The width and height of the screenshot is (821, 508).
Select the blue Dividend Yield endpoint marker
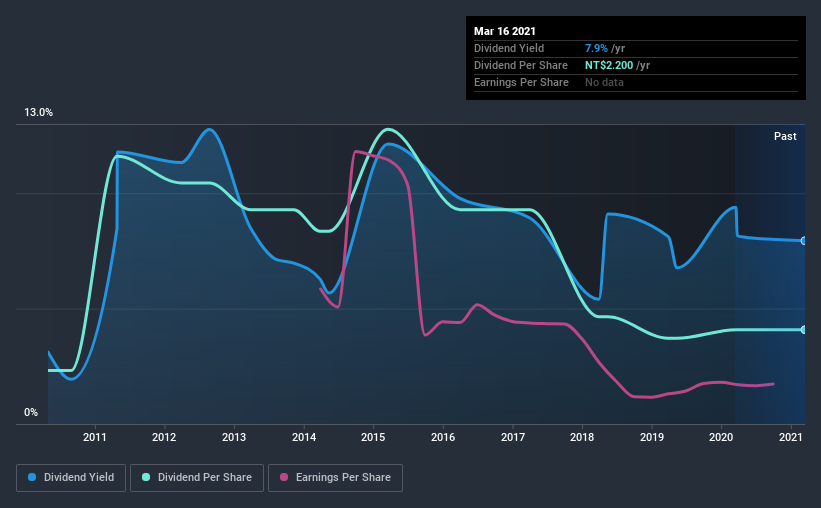[x=803, y=241]
